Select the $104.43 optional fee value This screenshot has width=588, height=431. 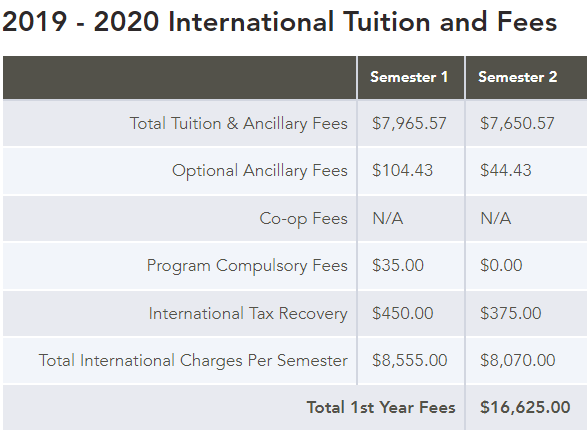pyautogui.click(x=402, y=170)
